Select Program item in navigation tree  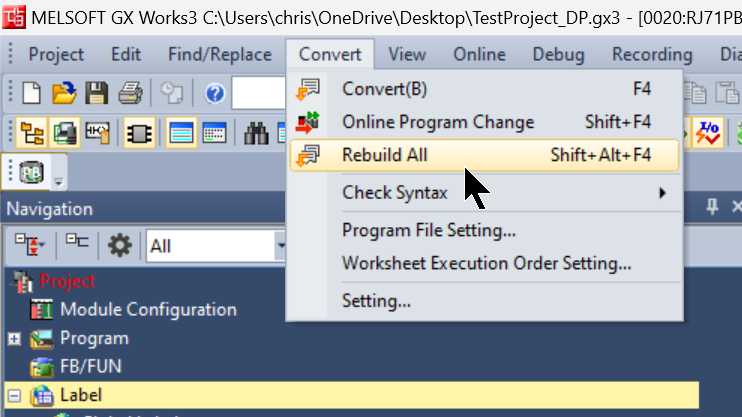click(94, 338)
